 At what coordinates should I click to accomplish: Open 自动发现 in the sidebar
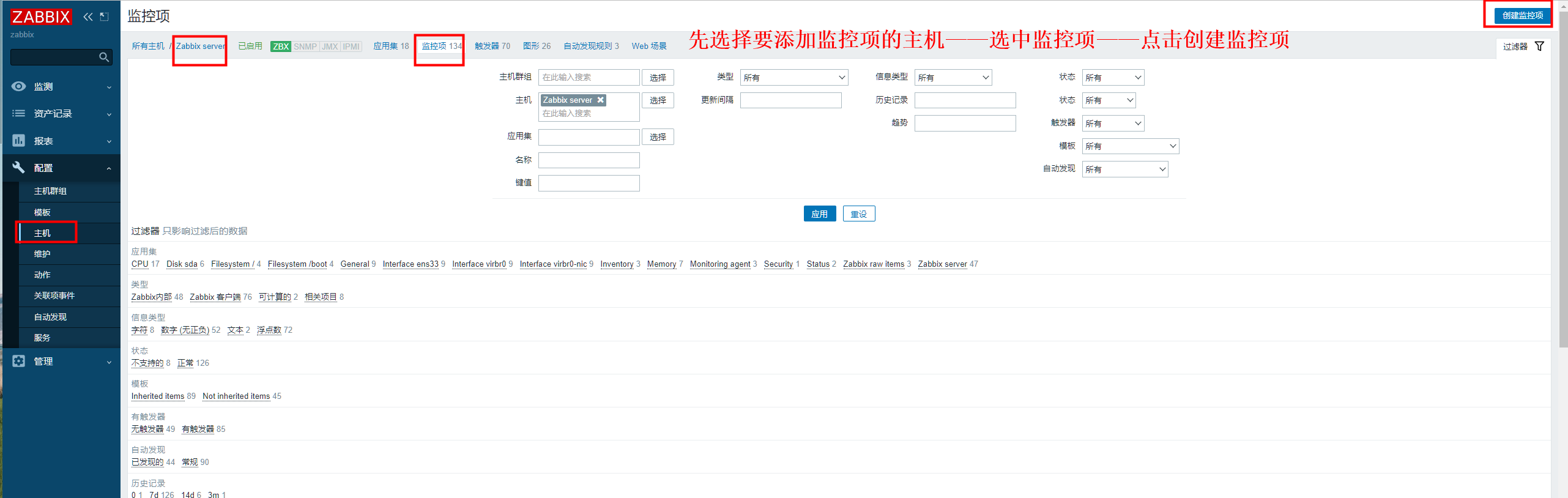pyautogui.click(x=50, y=317)
